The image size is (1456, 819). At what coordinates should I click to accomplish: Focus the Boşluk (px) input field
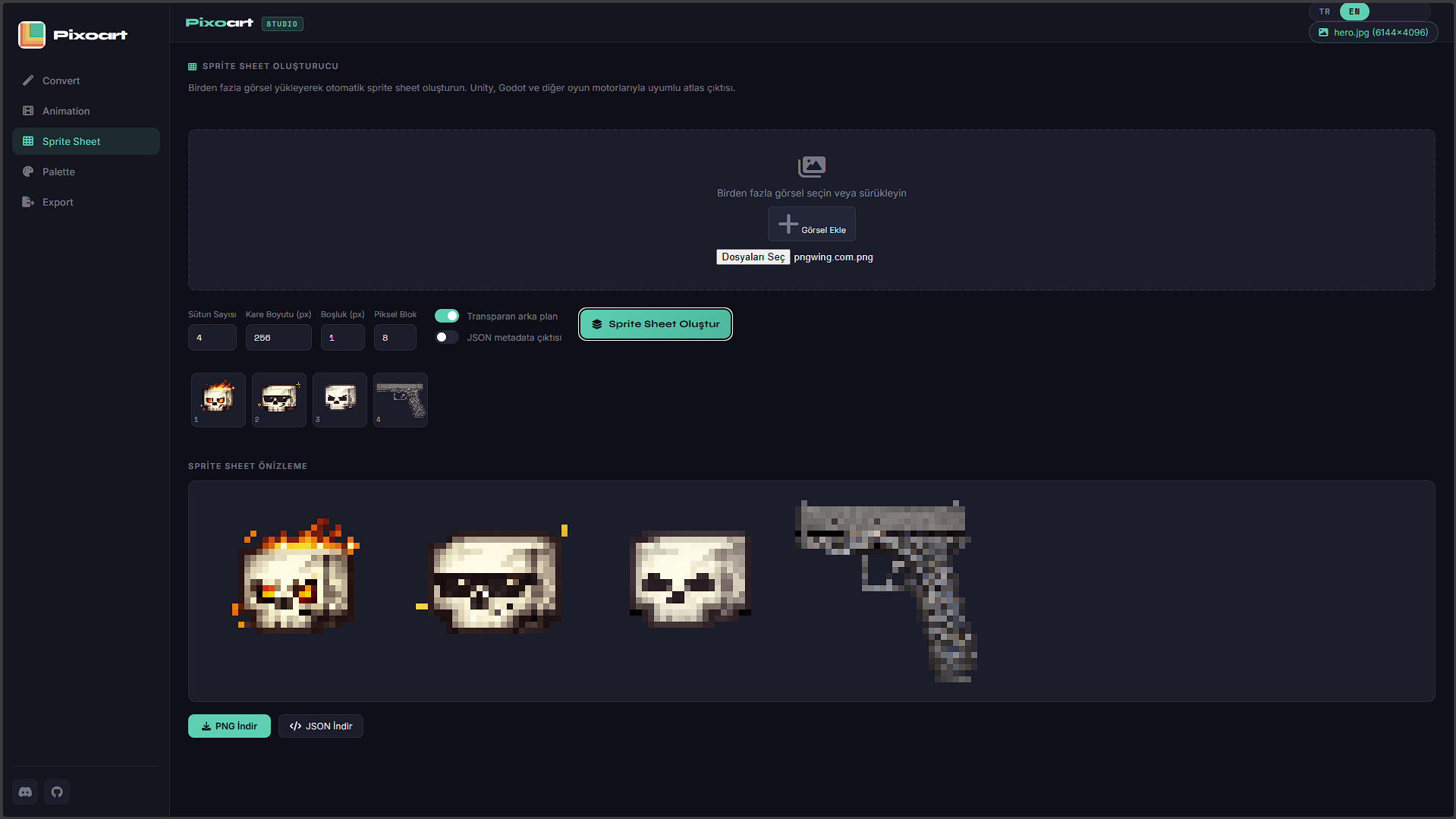point(343,338)
